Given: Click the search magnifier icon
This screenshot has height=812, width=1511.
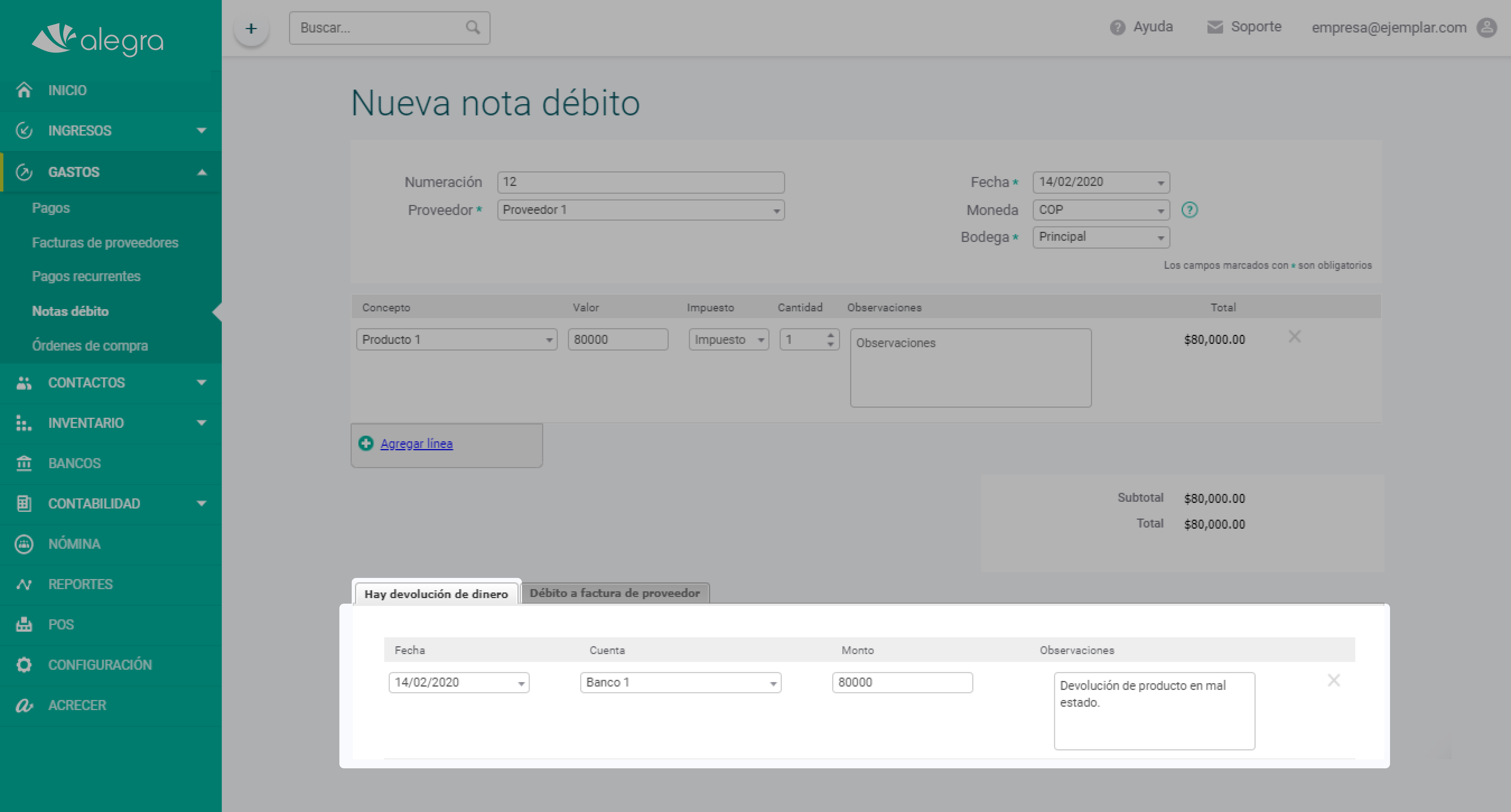Looking at the screenshot, I should click(473, 27).
